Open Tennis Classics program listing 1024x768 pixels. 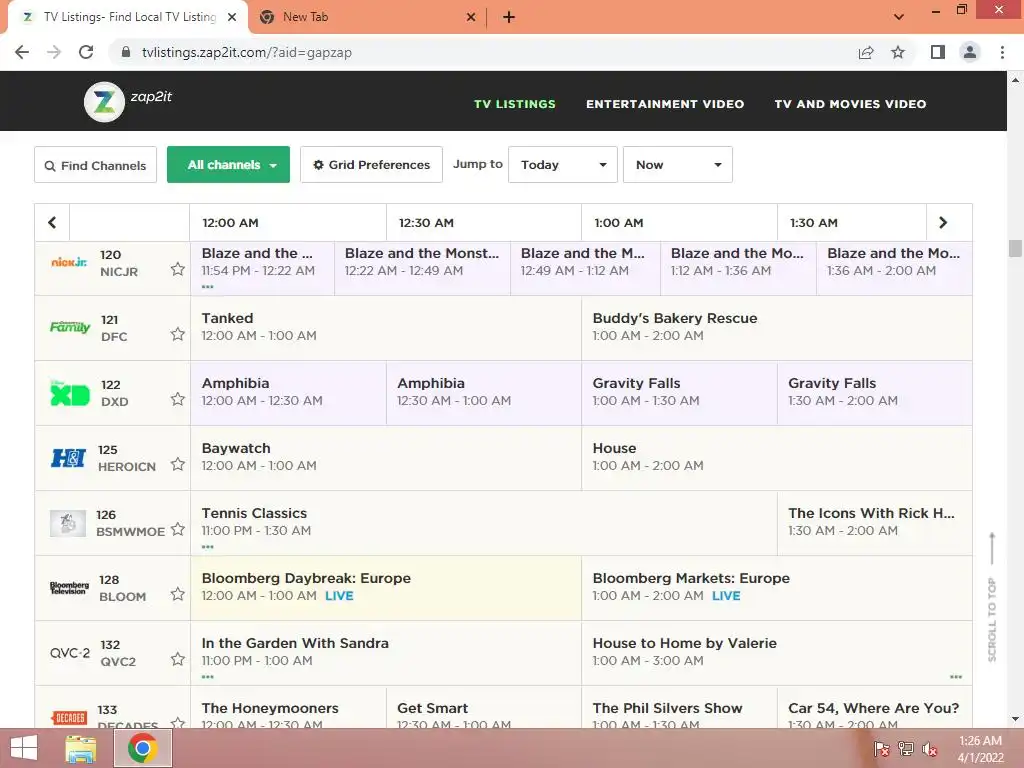[x=483, y=522]
